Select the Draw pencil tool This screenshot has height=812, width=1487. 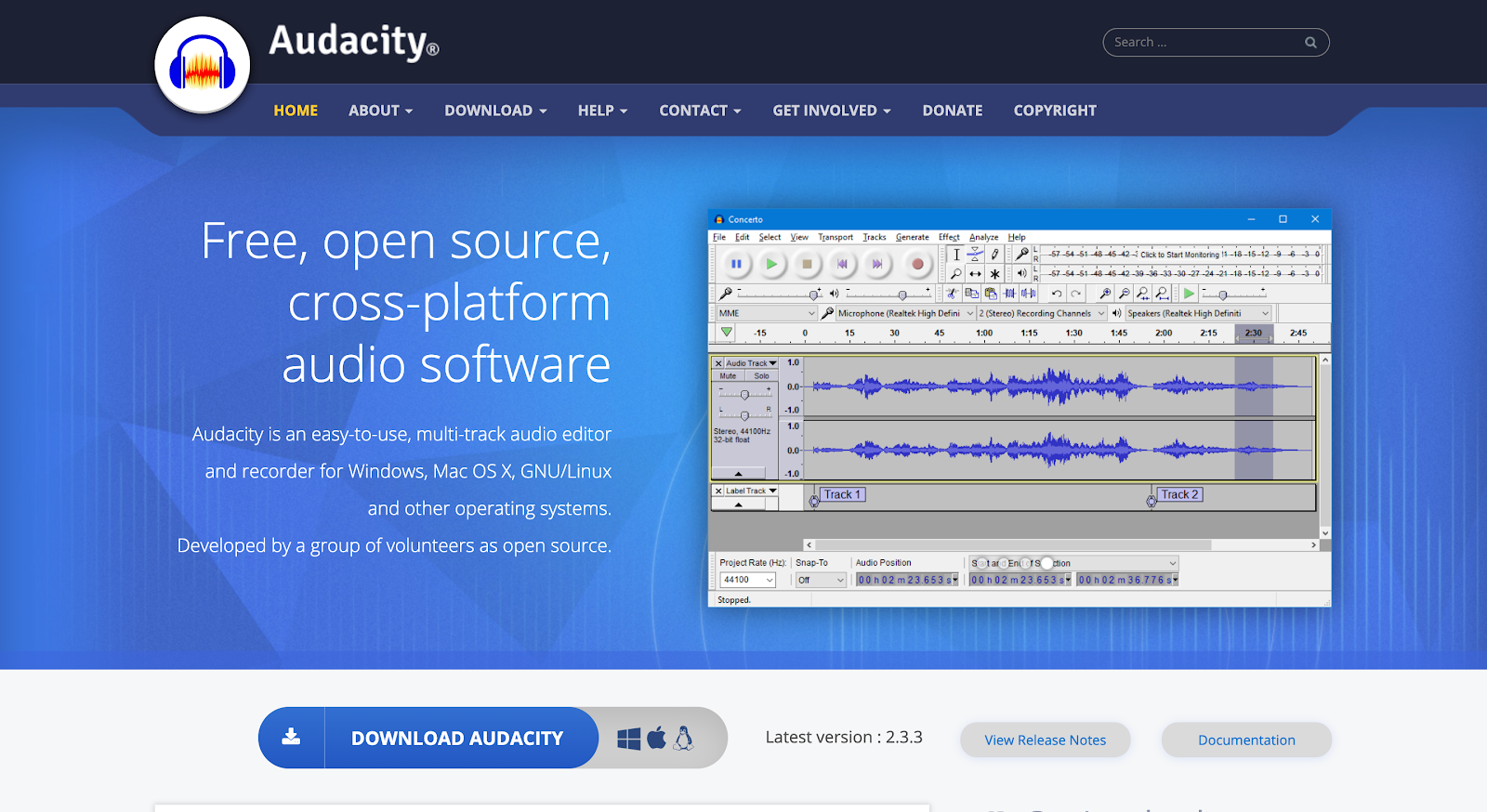(x=994, y=254)
